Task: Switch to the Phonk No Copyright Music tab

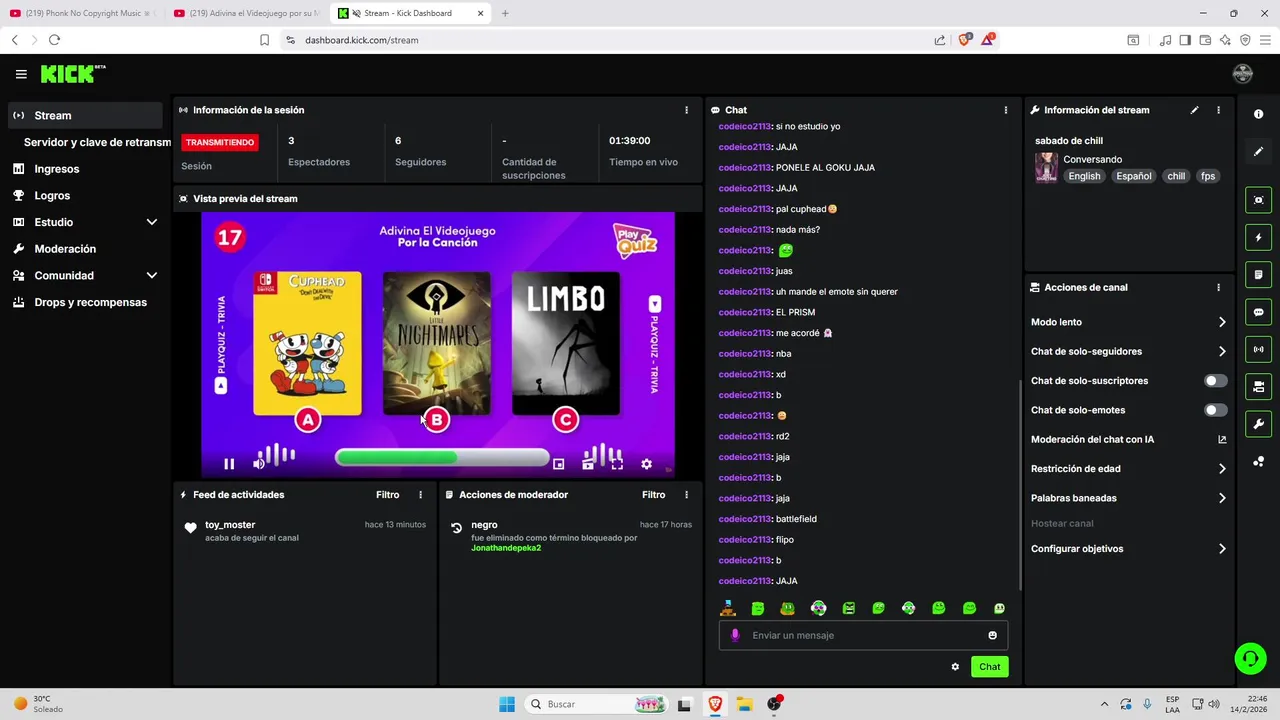Action: pyautogui.click(x=83, y=13)
